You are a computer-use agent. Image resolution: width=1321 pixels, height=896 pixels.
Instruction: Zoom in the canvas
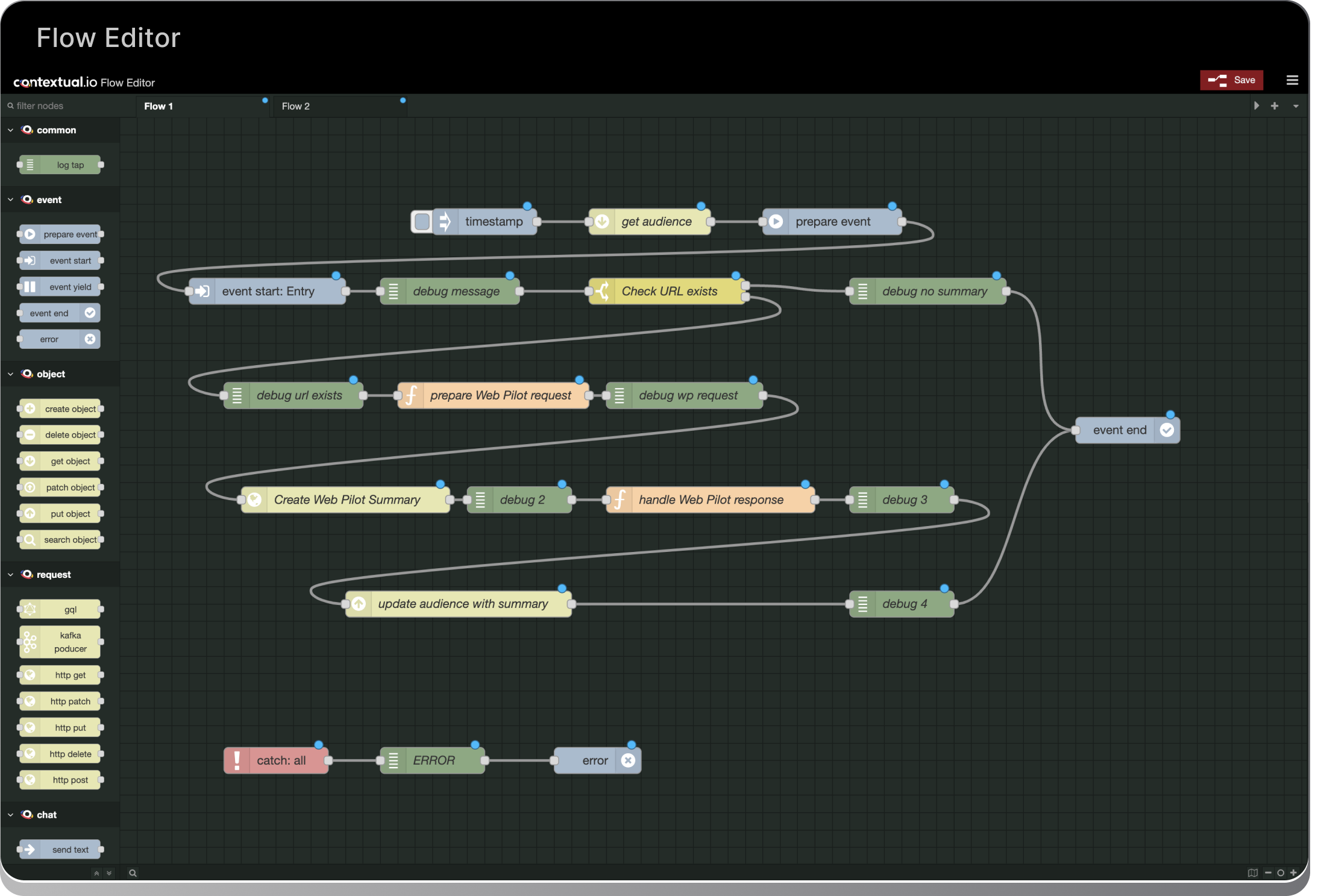click(x=1293, y=873)
